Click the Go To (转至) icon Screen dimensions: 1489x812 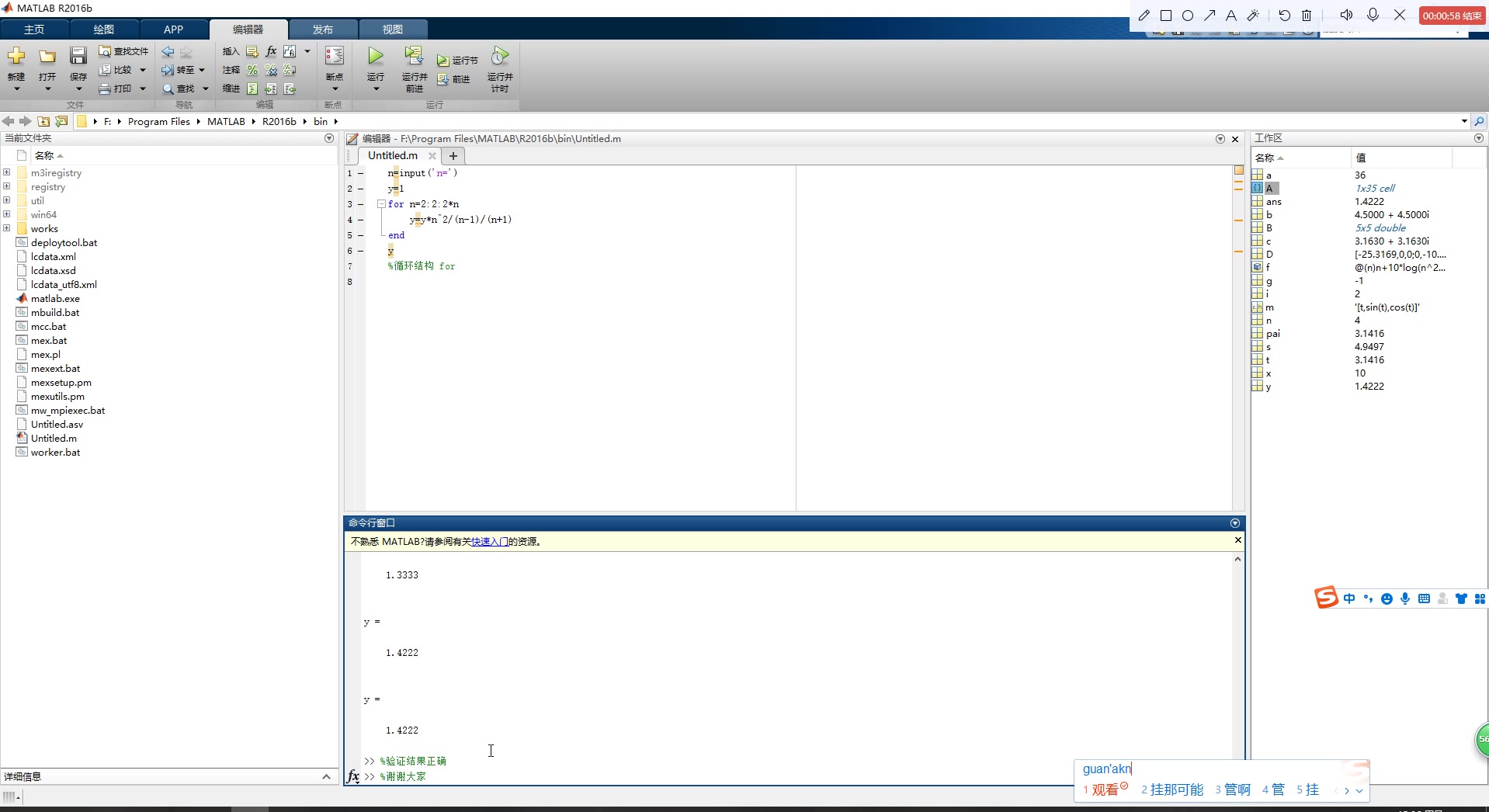[x=168, y=70]
